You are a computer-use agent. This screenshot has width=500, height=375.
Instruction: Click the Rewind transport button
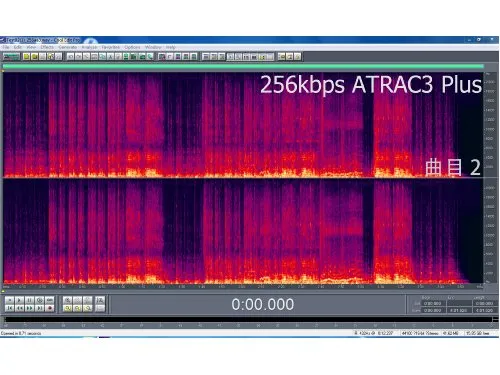[x=19, y=308]
